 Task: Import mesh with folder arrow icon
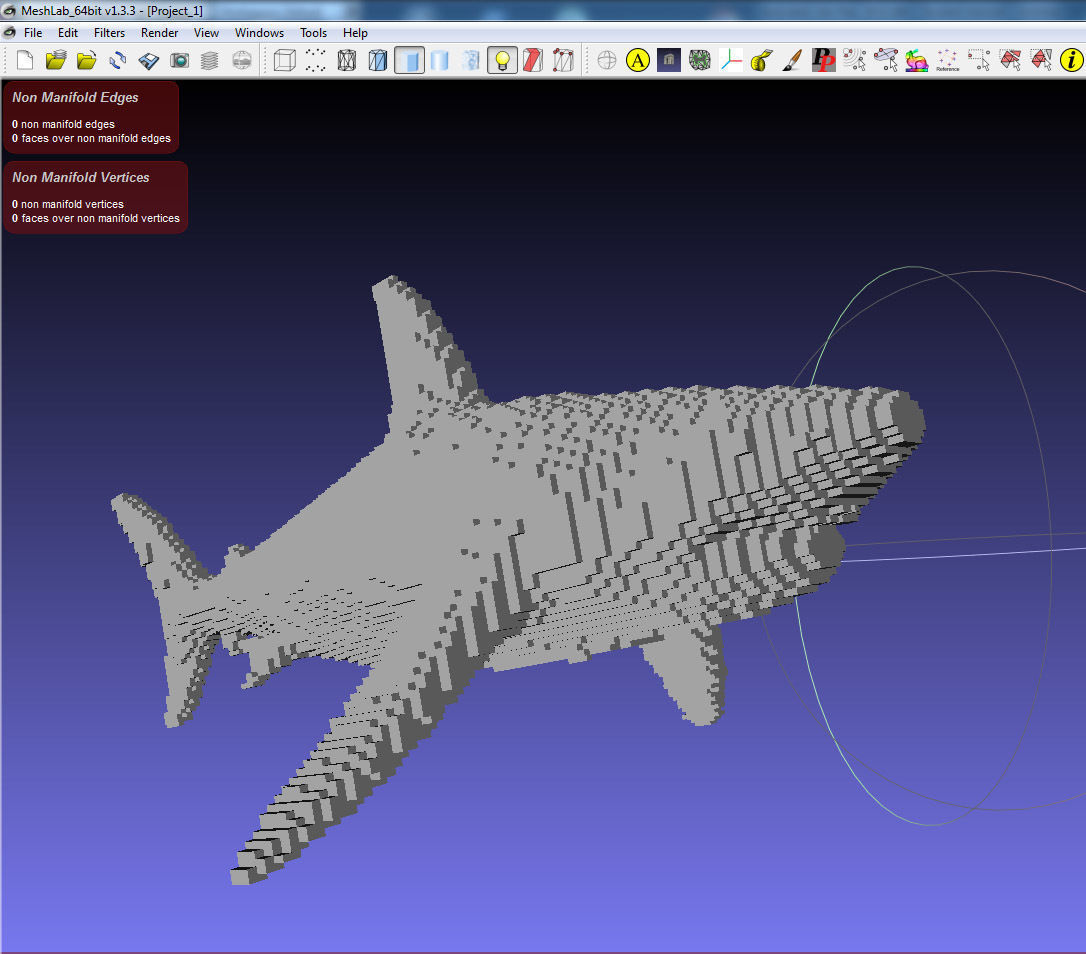tap(87, 60)
